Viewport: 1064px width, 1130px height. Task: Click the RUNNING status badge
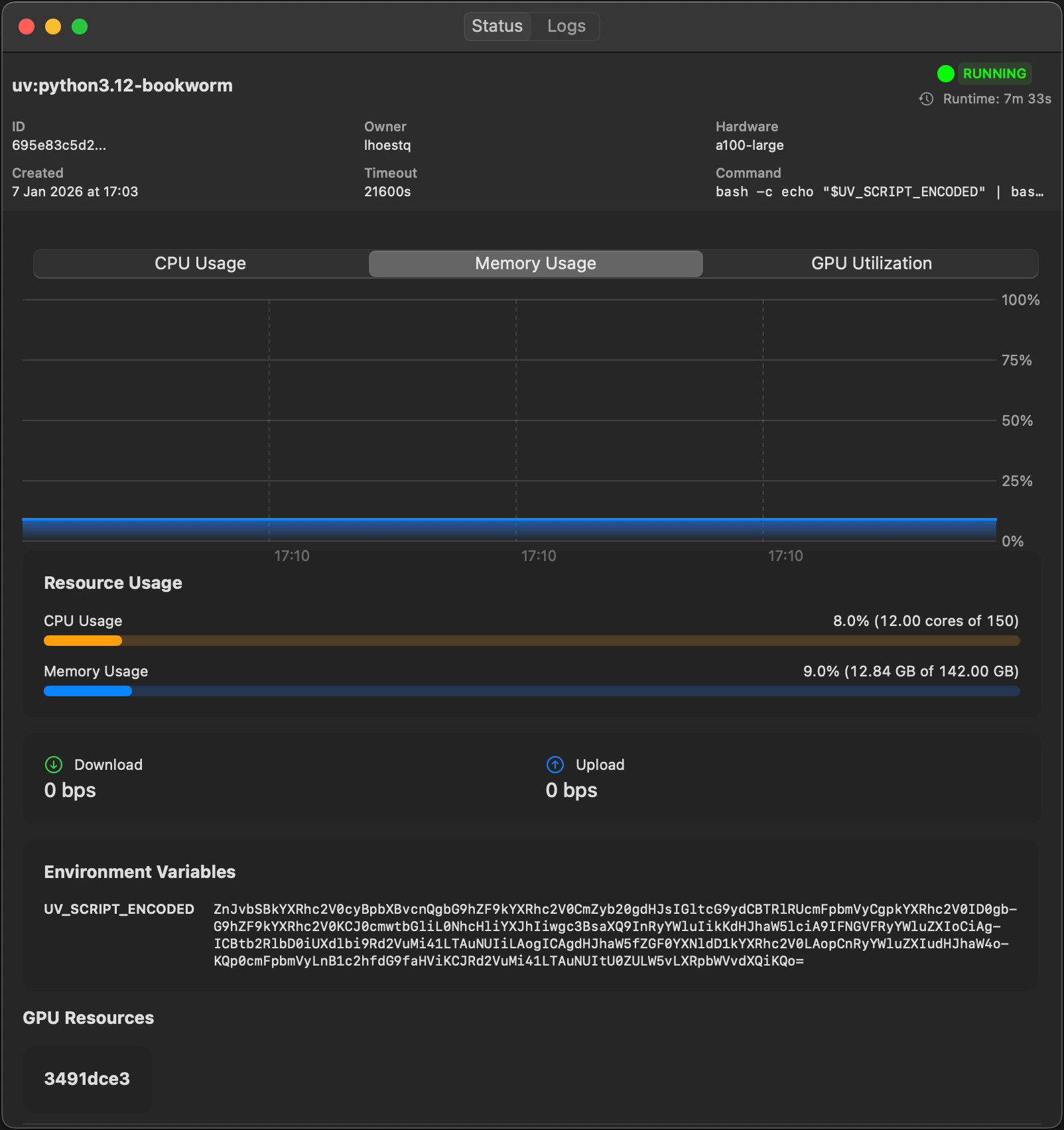click(994, 74)
